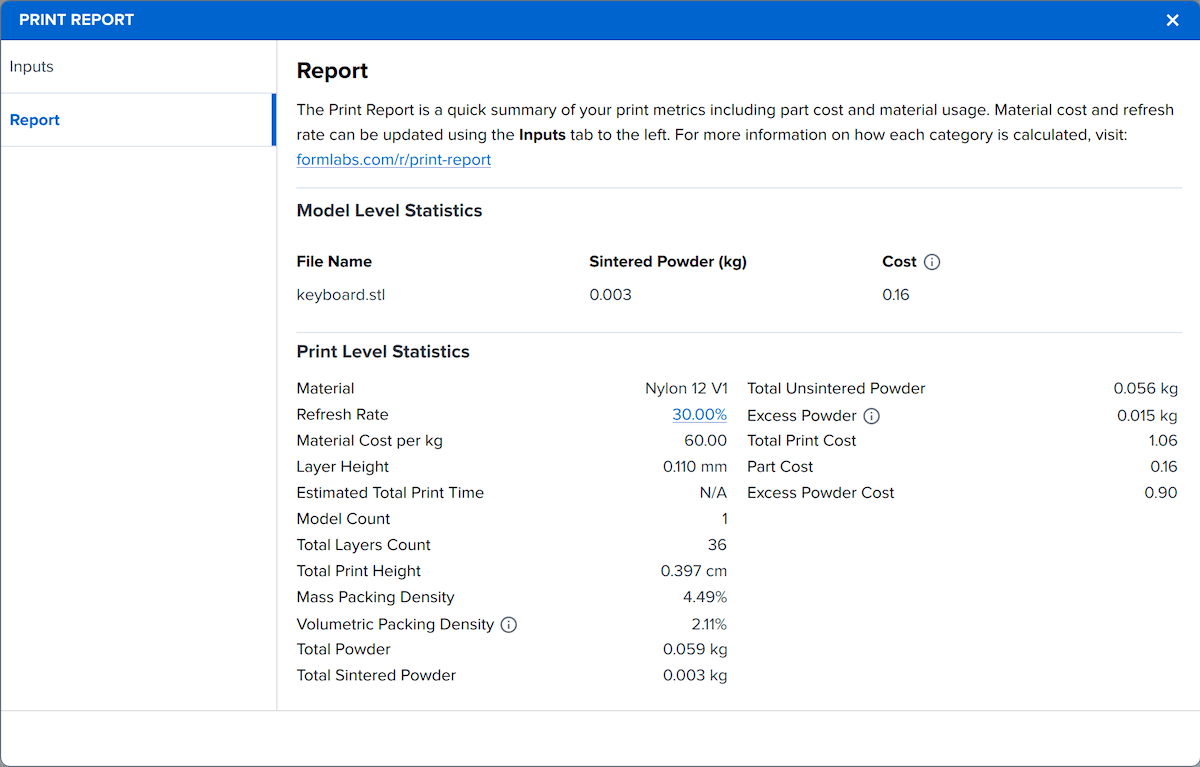
Task: Switch to the Inputs tab
Action: [x=137, y=67]
